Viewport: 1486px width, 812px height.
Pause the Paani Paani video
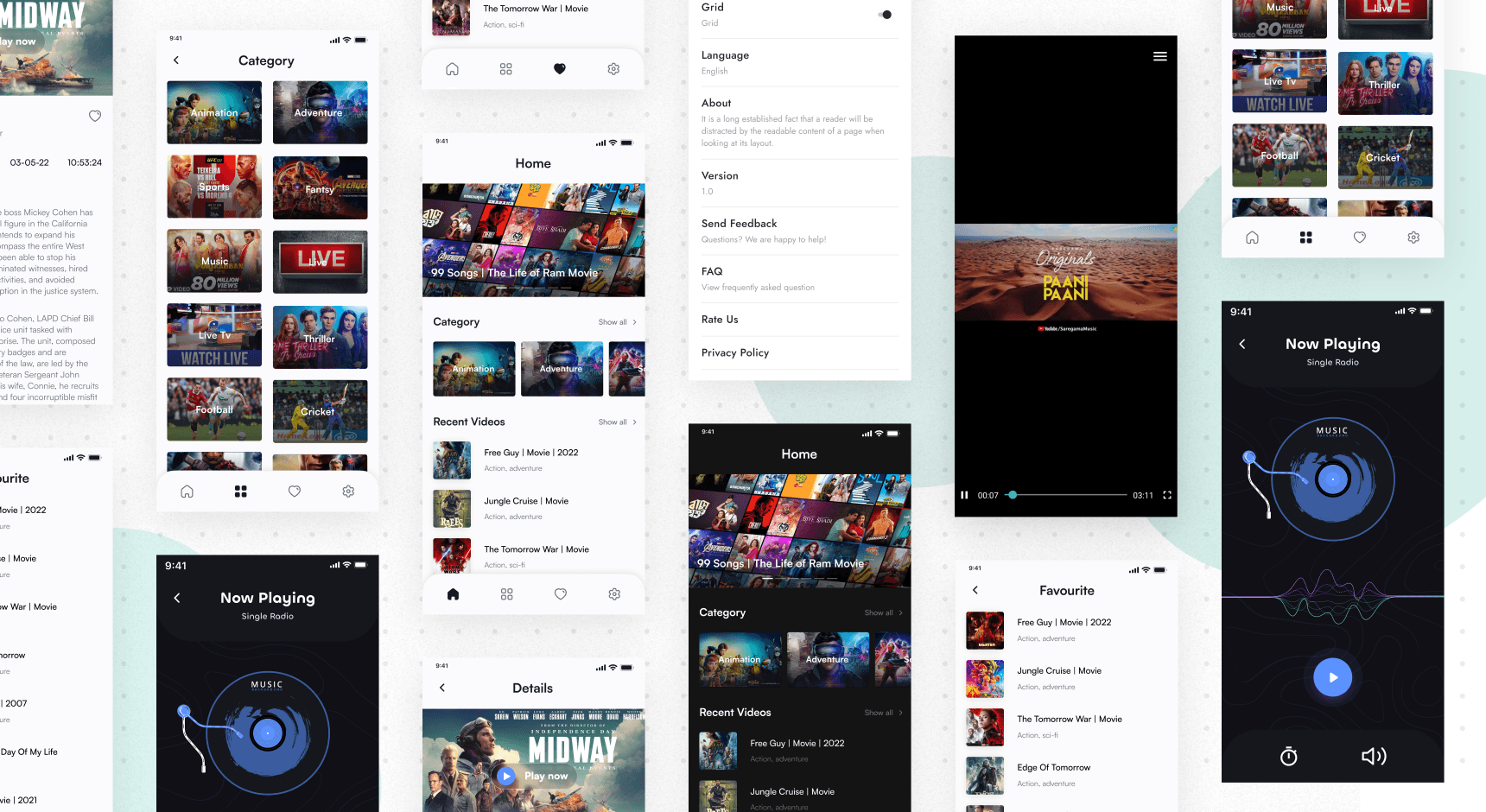[964, 495]
